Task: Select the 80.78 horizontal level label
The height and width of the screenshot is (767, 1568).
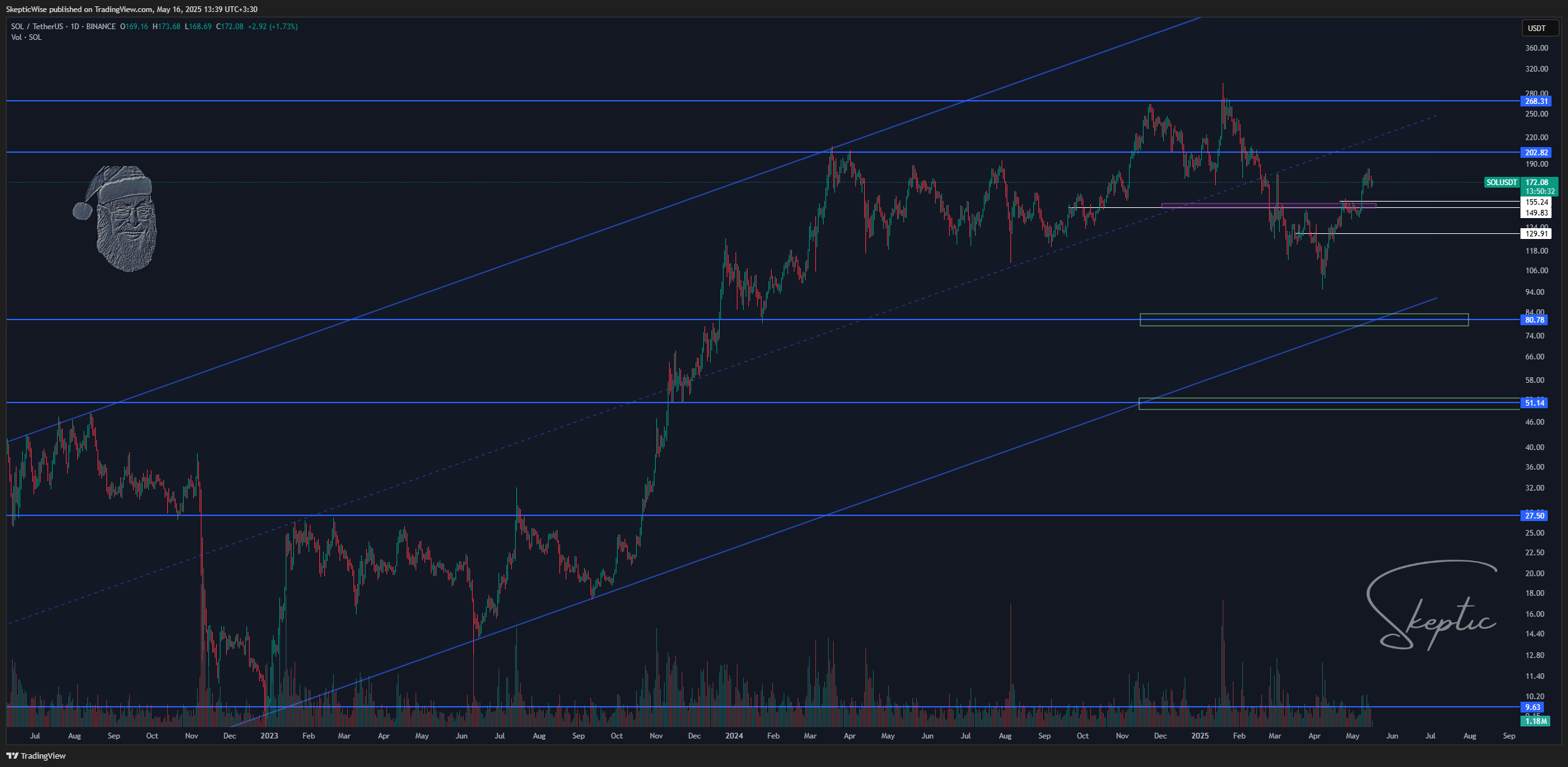Action: pyautogui.click(x=1534, y=320)
